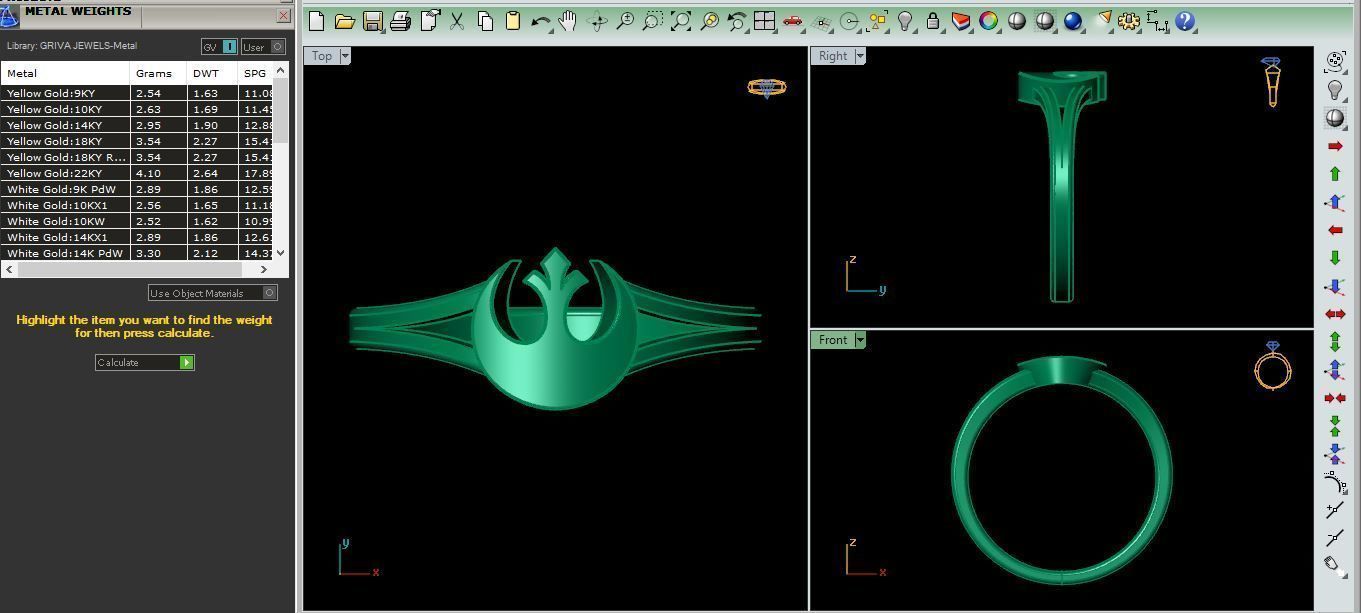Select Yellow Gold:14KY row
Screen dimensions: 1361x613
pos(137,125)
